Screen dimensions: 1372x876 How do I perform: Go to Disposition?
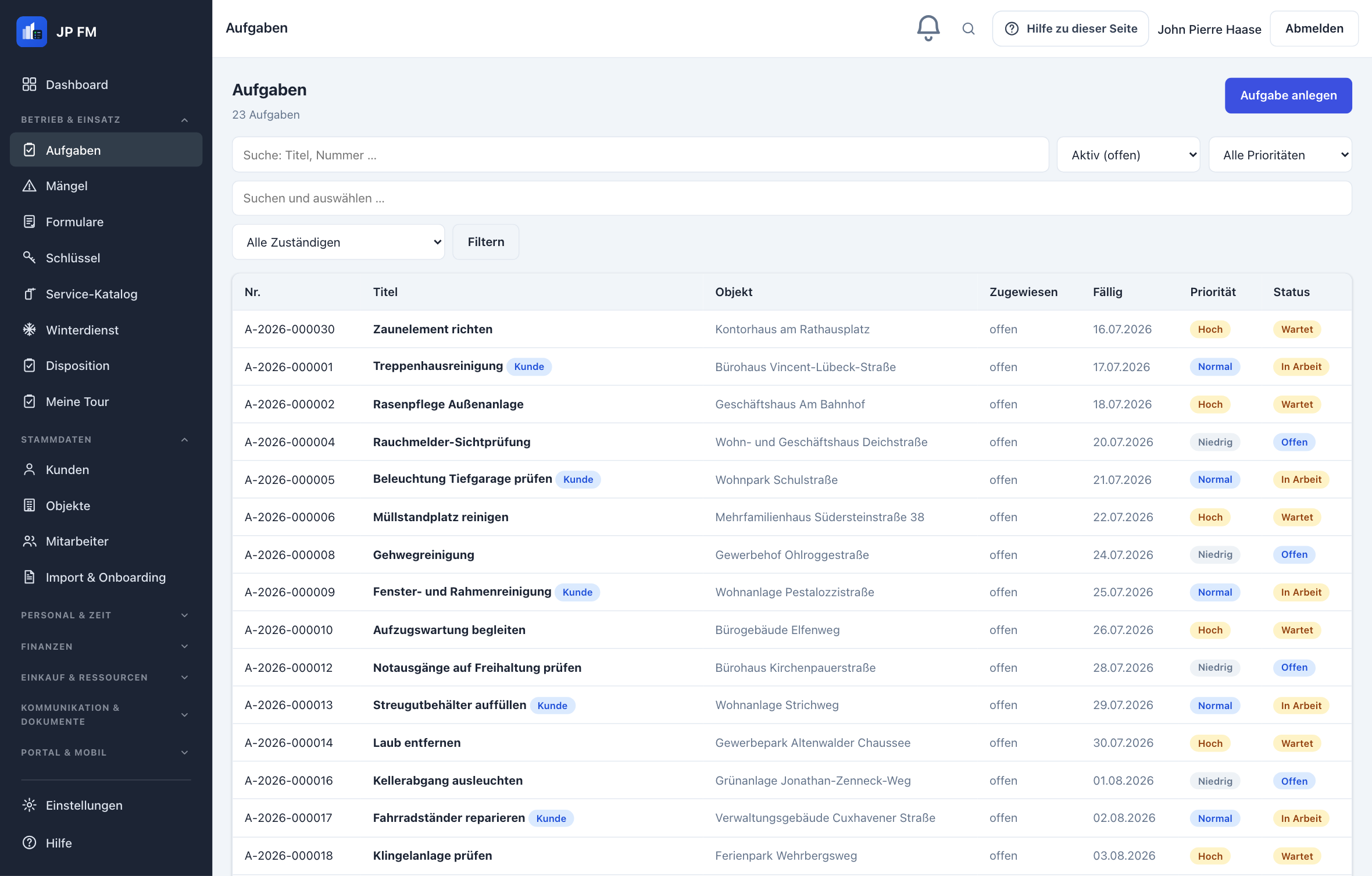pos(106,365)
